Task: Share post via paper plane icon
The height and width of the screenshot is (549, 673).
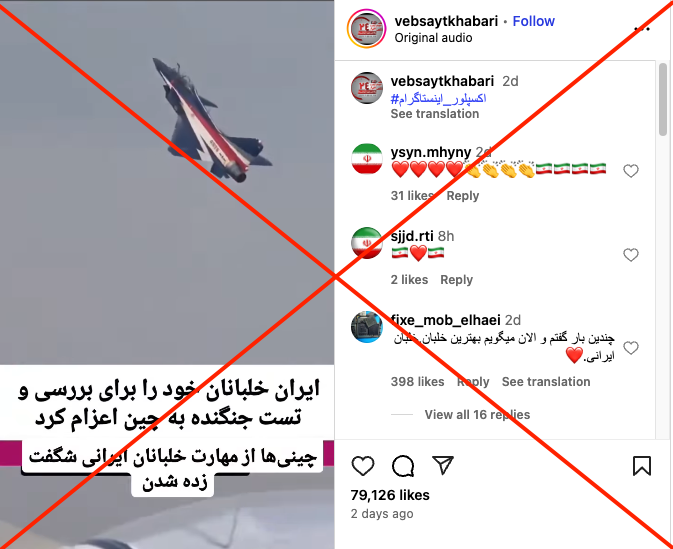Action: tap(443, 465)
